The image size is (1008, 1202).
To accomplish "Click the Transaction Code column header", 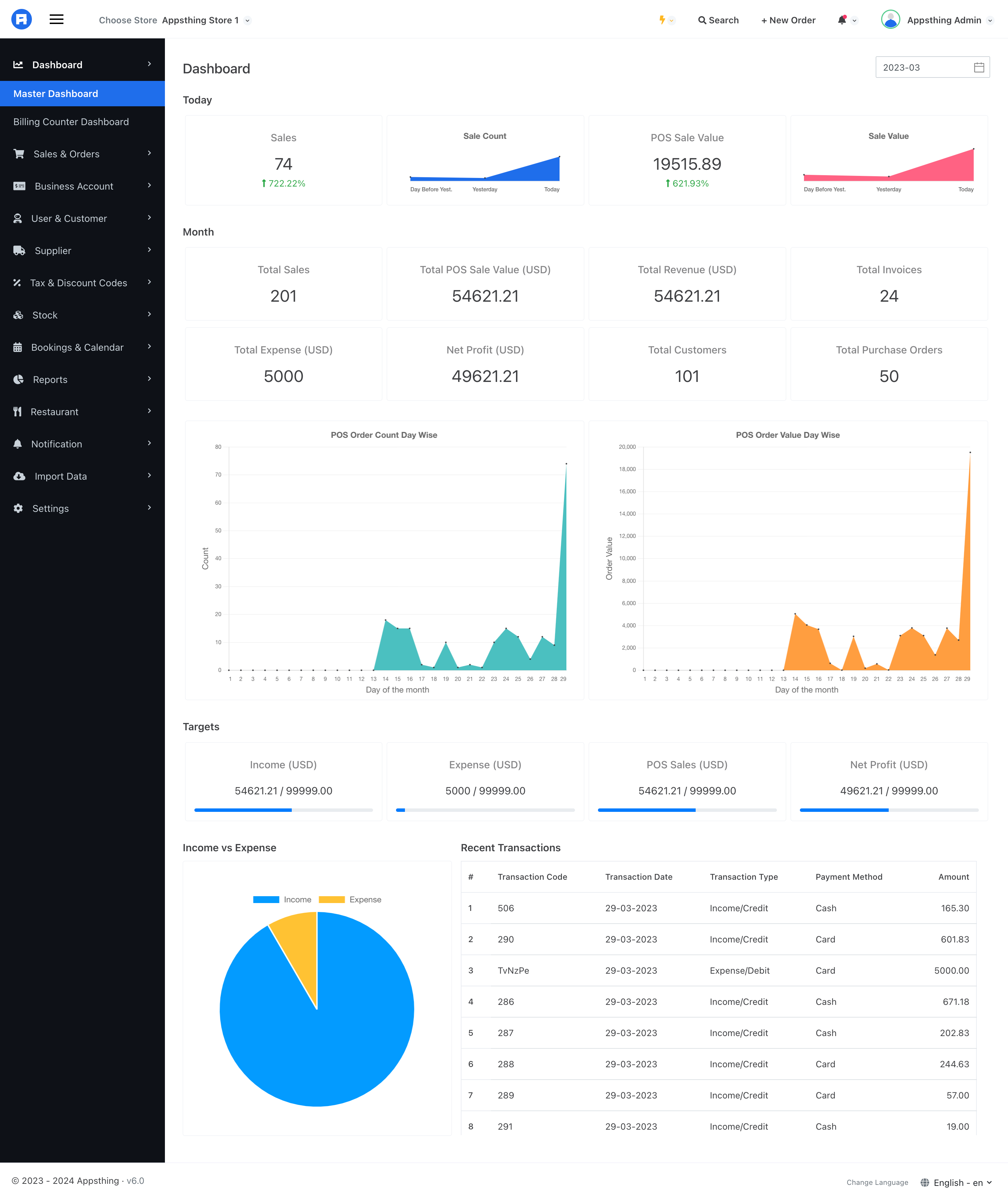I will pyautogui.click(x=532, y=877).
